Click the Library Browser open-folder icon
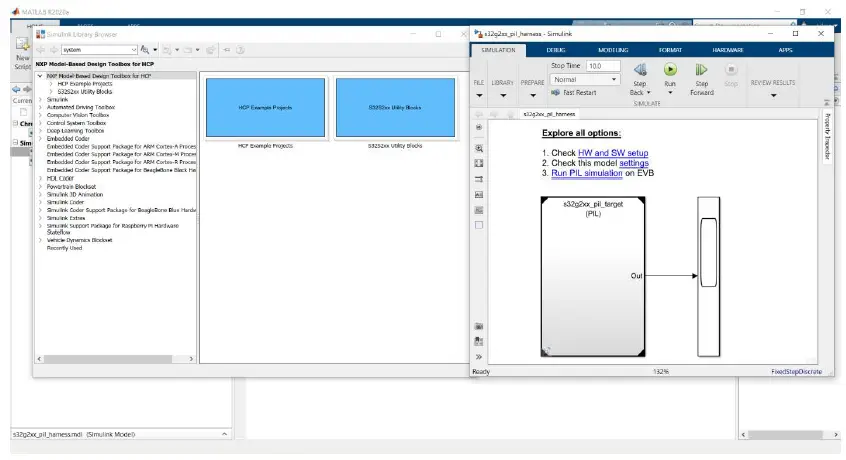This screenshot has width=846, height=460. click(x=188, y=50)
